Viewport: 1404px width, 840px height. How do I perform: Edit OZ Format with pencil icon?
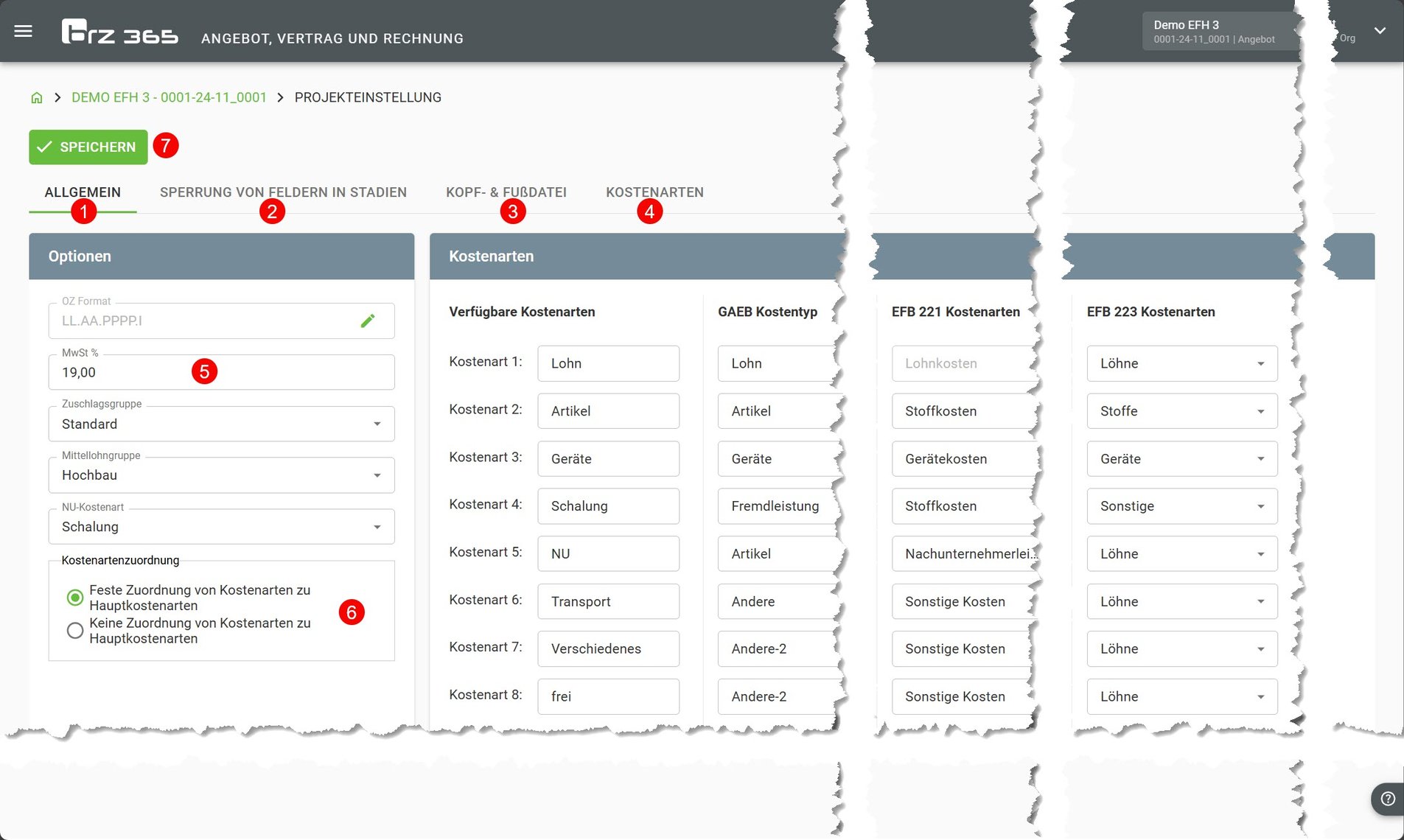367,321
